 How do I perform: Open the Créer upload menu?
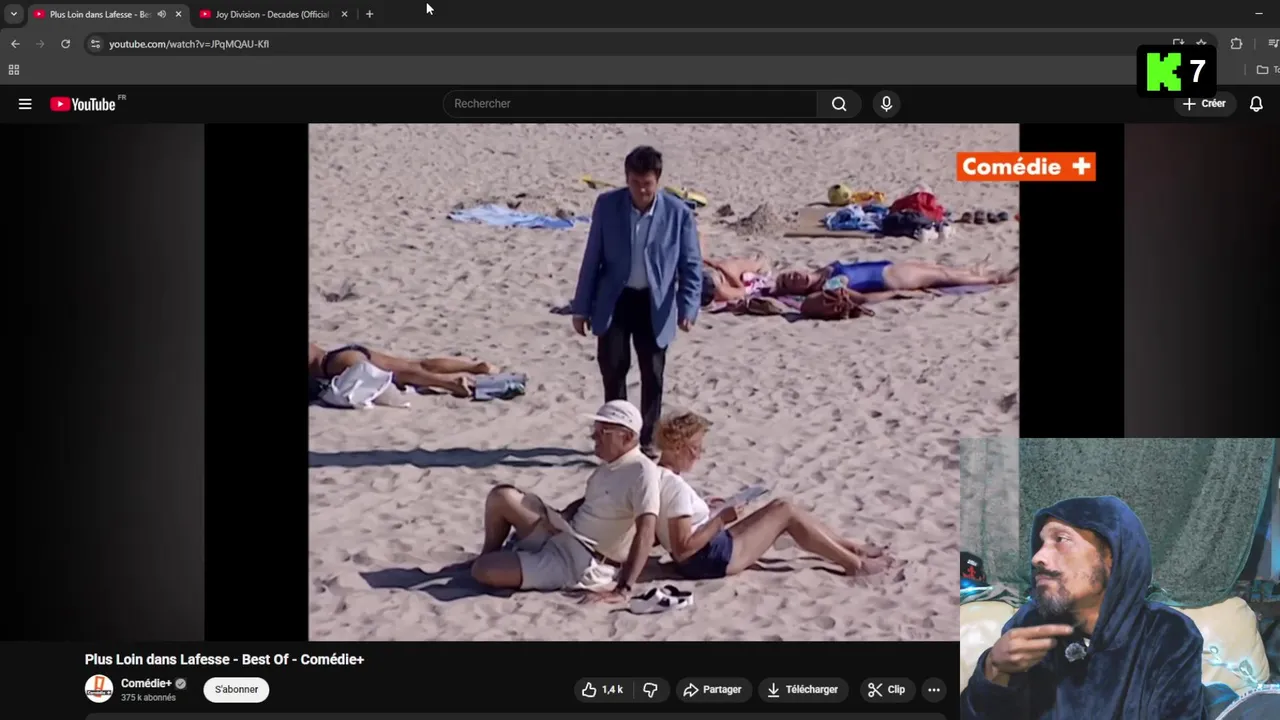click(1204, 104)
